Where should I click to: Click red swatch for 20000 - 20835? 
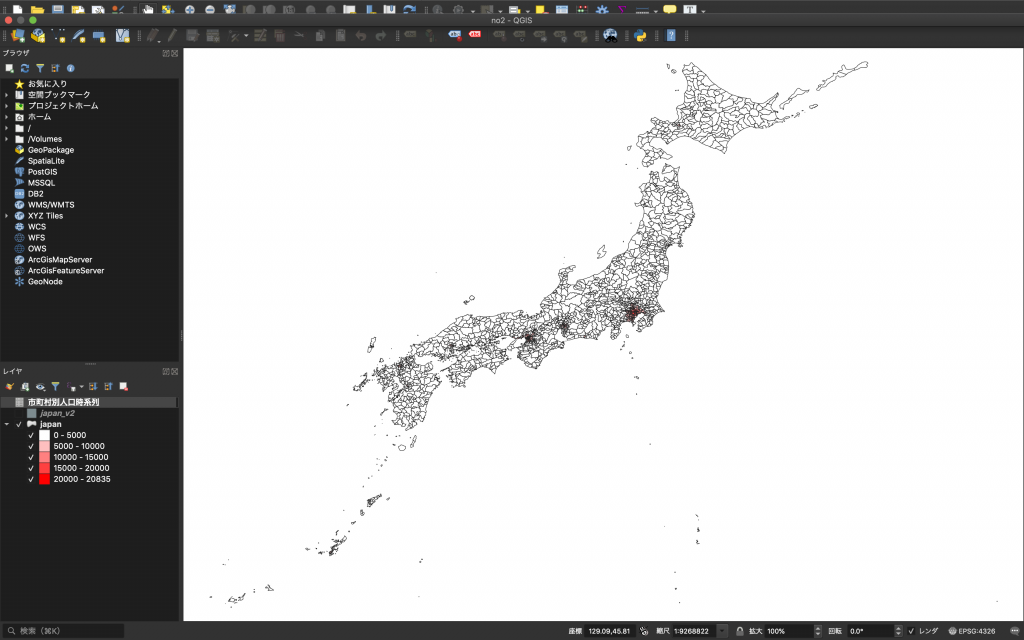point(44,479)
